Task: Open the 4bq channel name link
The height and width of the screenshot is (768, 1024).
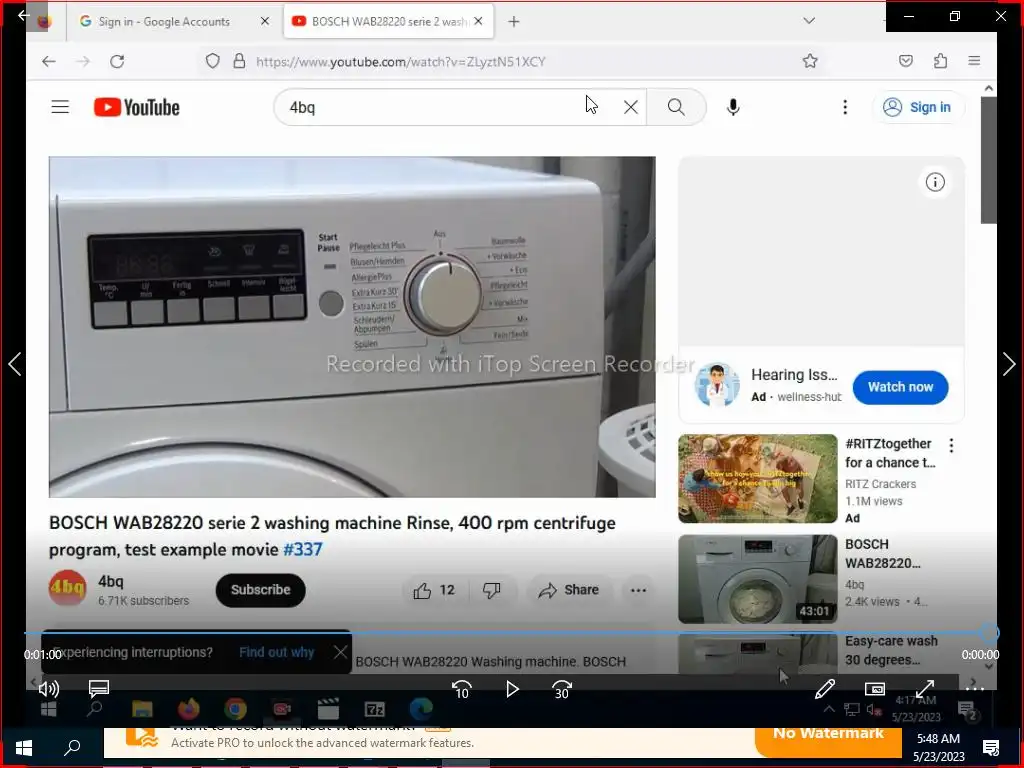Action: coord(110,581)
